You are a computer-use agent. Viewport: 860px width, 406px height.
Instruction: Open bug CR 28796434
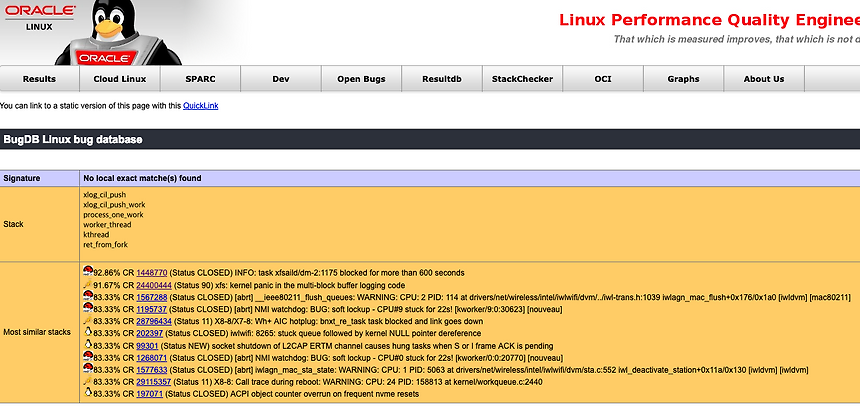click(x=154, y=322)
